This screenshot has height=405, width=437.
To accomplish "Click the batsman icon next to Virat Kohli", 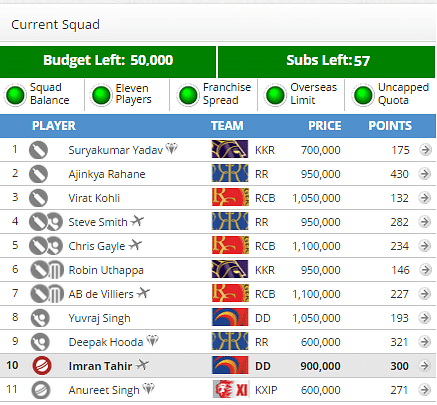I will tap(38, 198).
